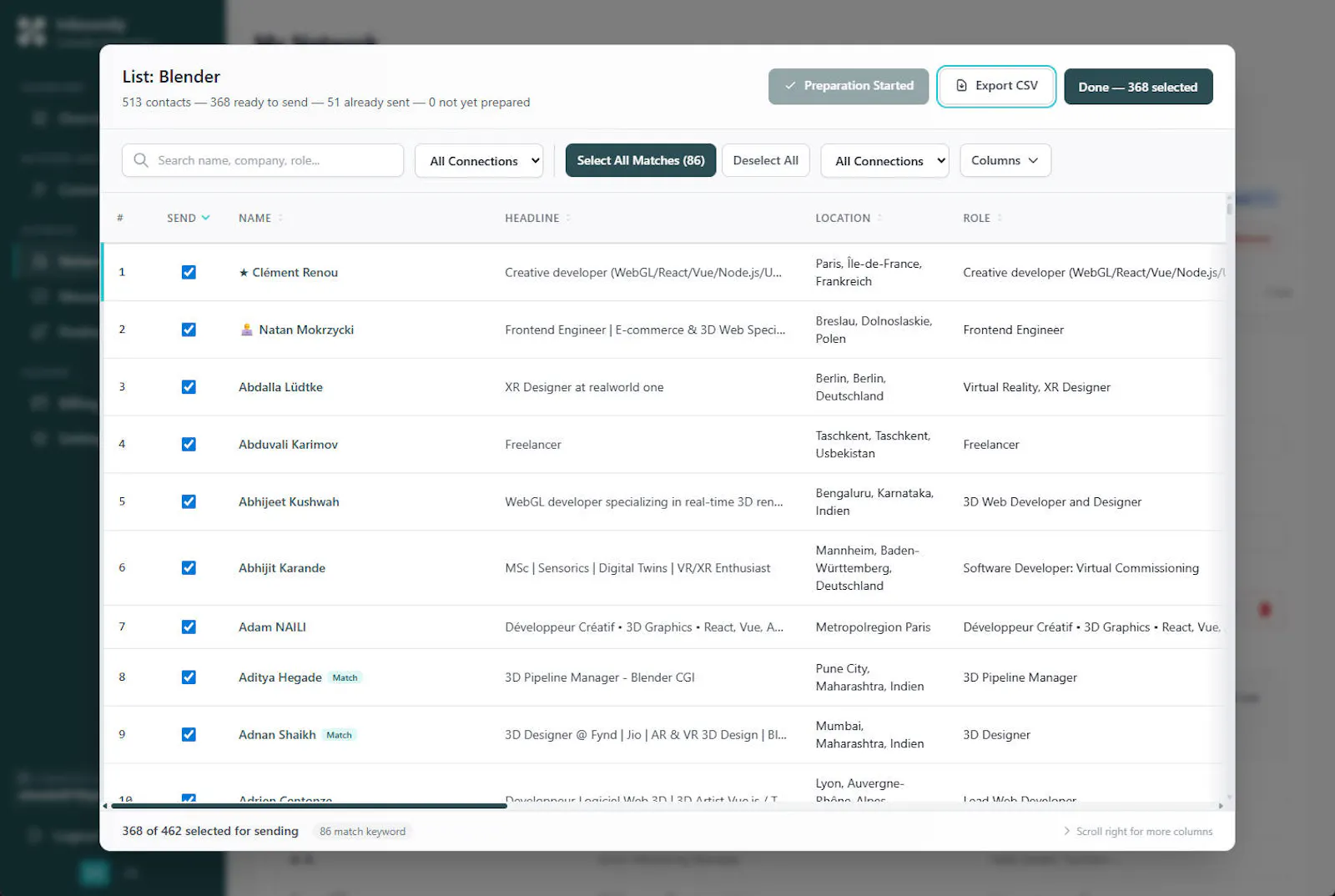Viewport: 1335px width, 896px height.
Task: Click headline XR Designer at realworld one
Action: pos(584,387)
